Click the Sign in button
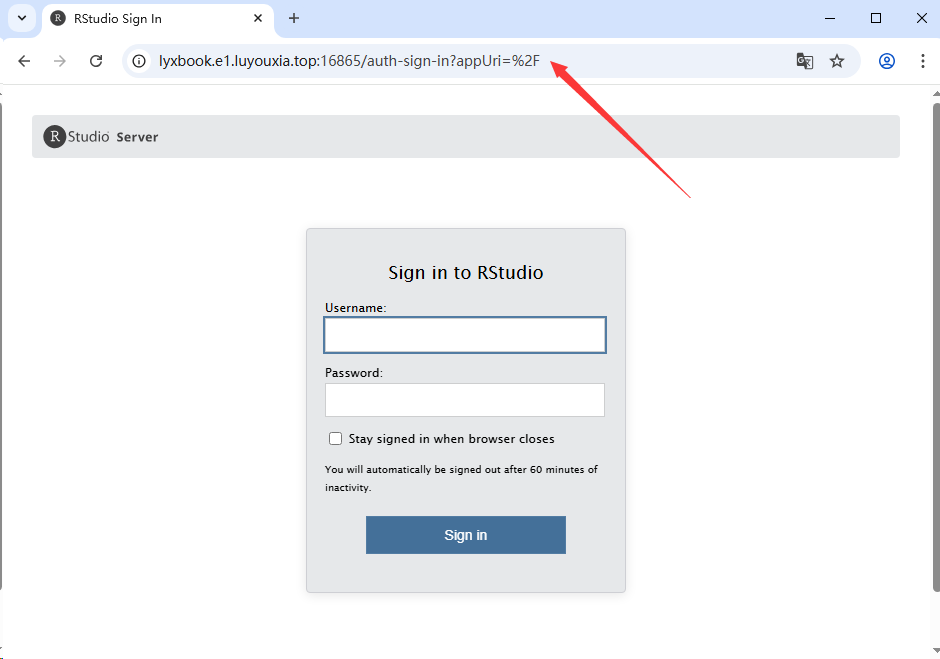Viewport: 940px width, 659px height. pos(466,535)
